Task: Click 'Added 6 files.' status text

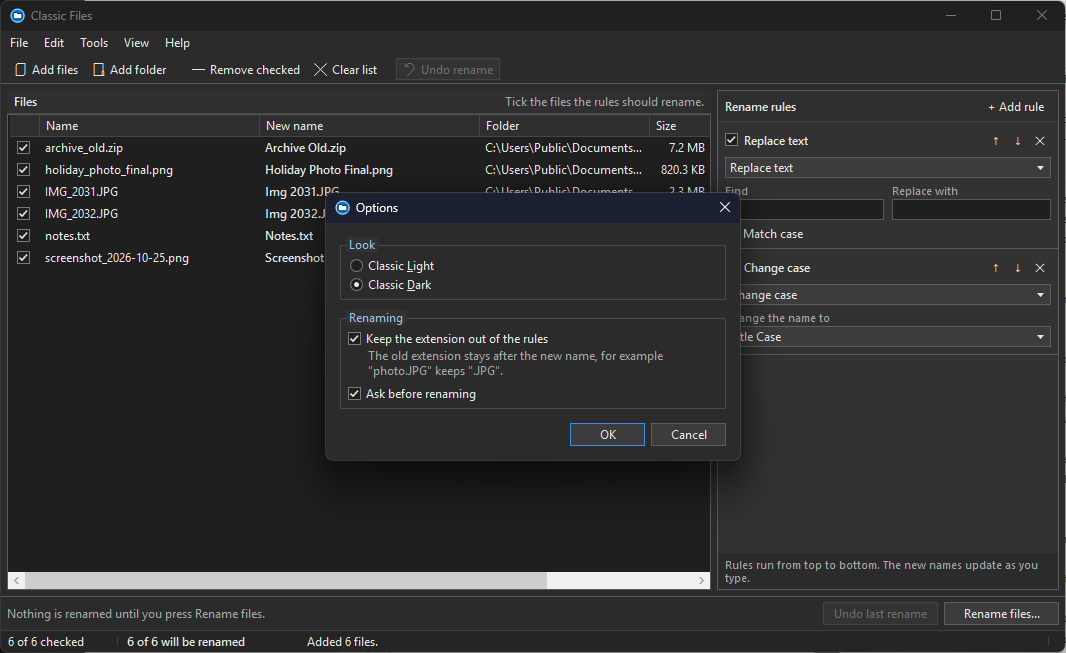Action: pyautogui.click(x=342, y=641)
